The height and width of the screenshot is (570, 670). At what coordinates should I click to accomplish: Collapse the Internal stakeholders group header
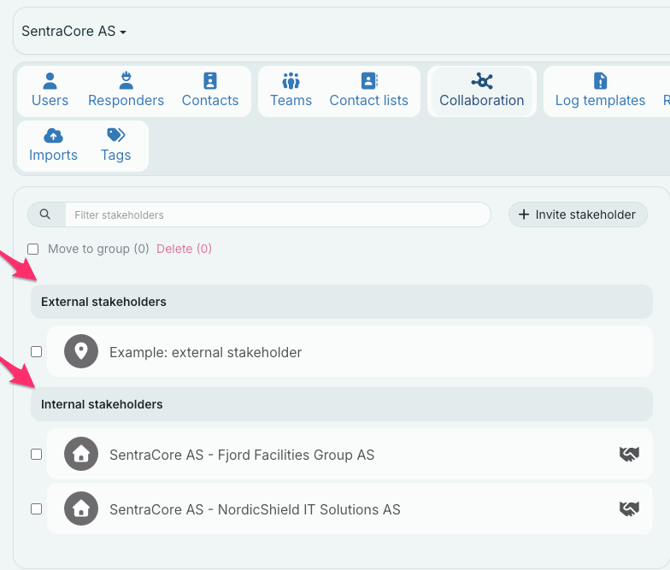click(x=340, y=404)
